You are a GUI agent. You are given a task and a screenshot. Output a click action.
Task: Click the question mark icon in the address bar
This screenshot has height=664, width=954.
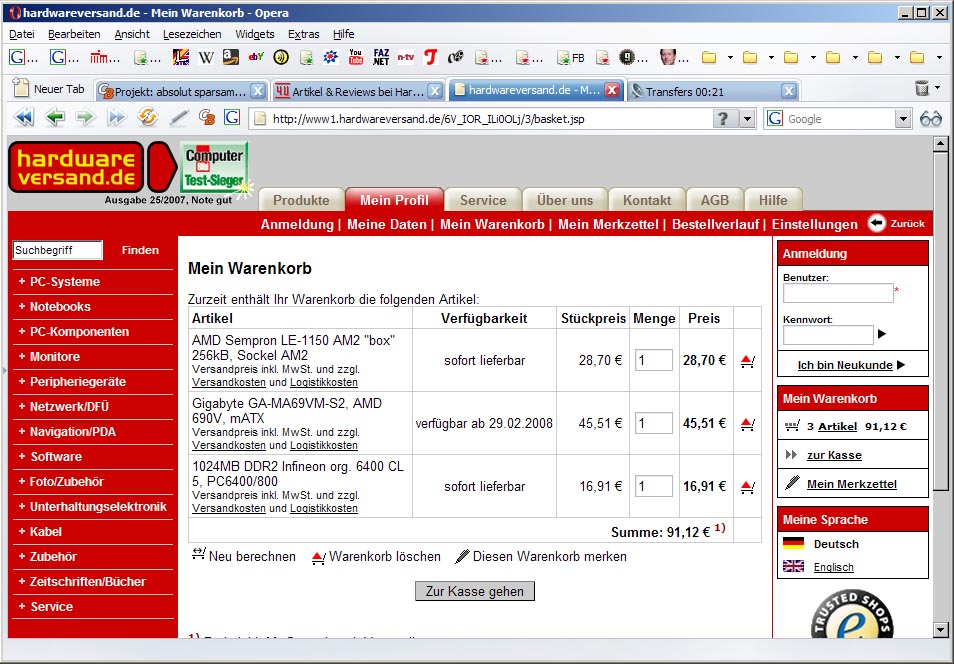coord(723,119)
